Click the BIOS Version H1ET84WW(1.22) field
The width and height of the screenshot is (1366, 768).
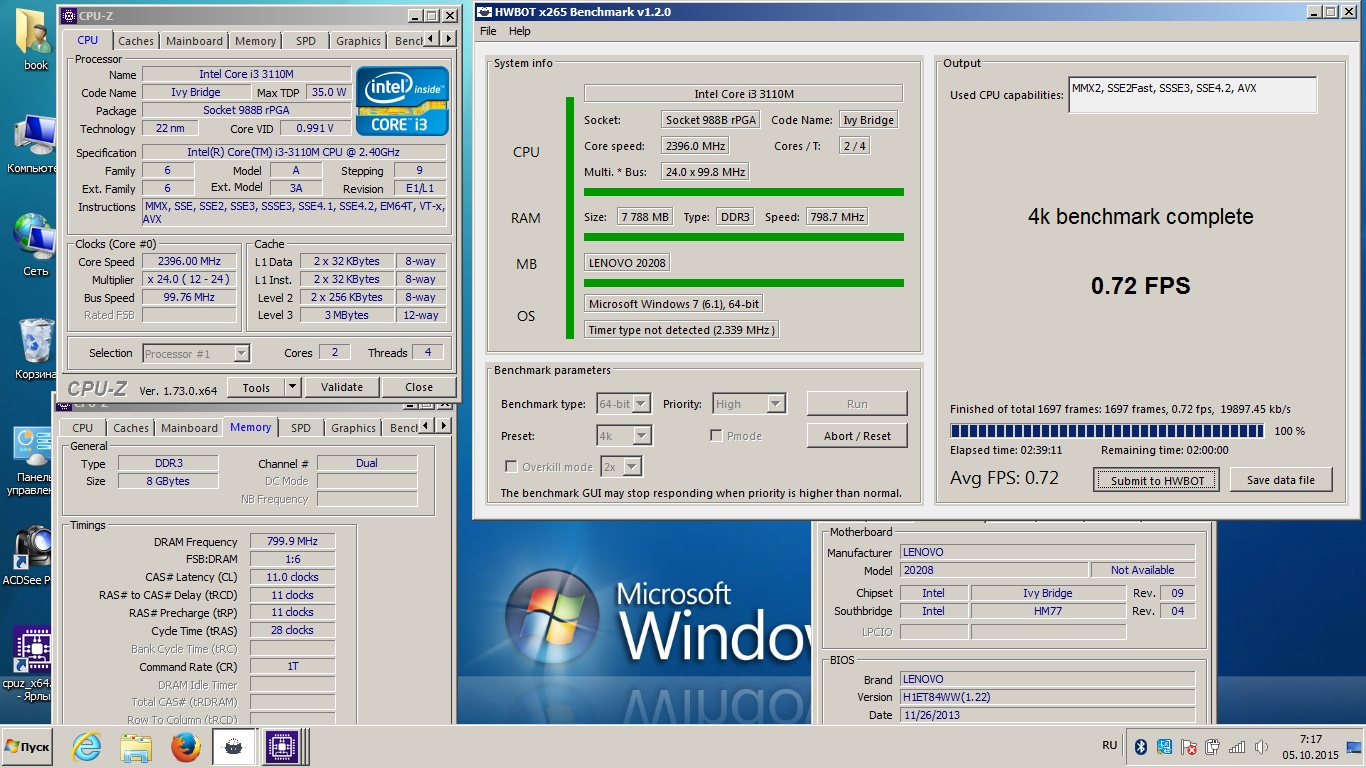pos(1047,697)
